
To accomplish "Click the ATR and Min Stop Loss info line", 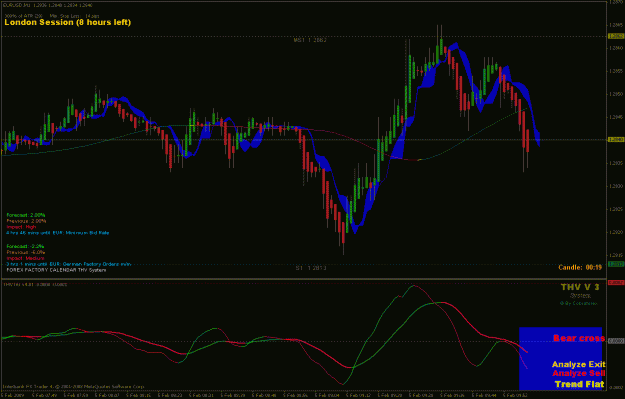I will 52,16.
